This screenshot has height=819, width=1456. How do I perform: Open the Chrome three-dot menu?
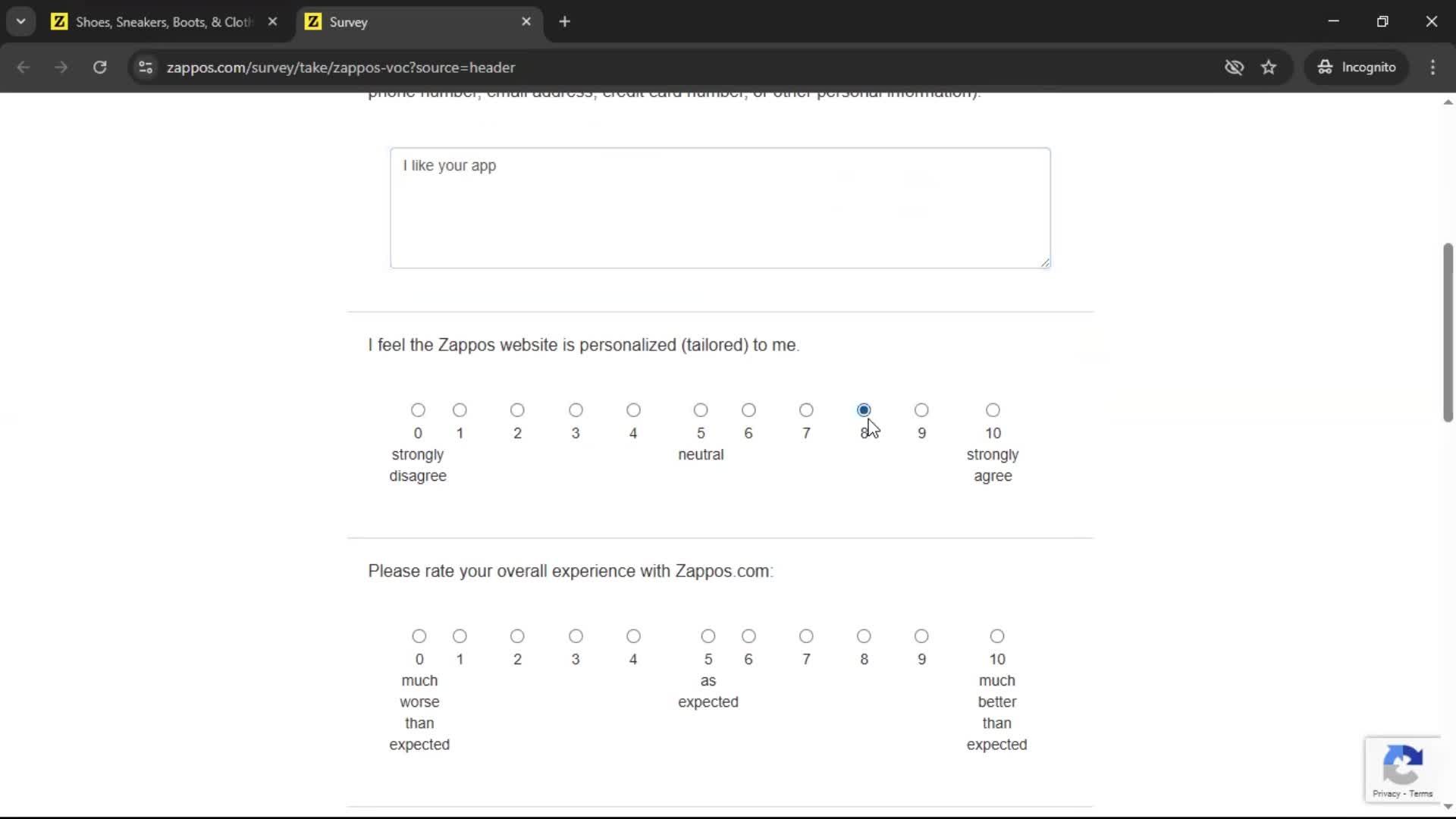tap(1432, 67)
